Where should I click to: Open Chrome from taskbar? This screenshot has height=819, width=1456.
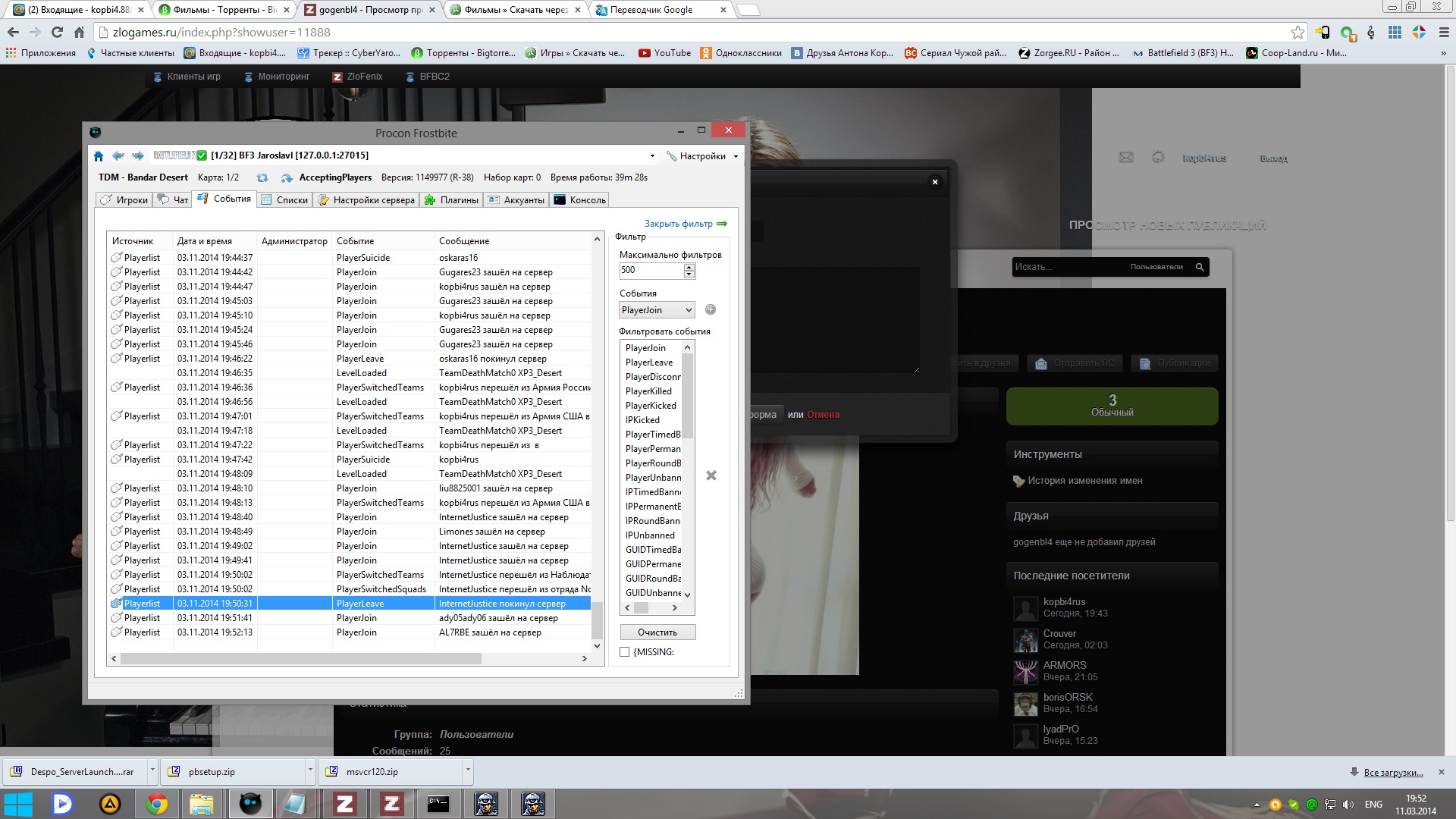coord(157,804)
